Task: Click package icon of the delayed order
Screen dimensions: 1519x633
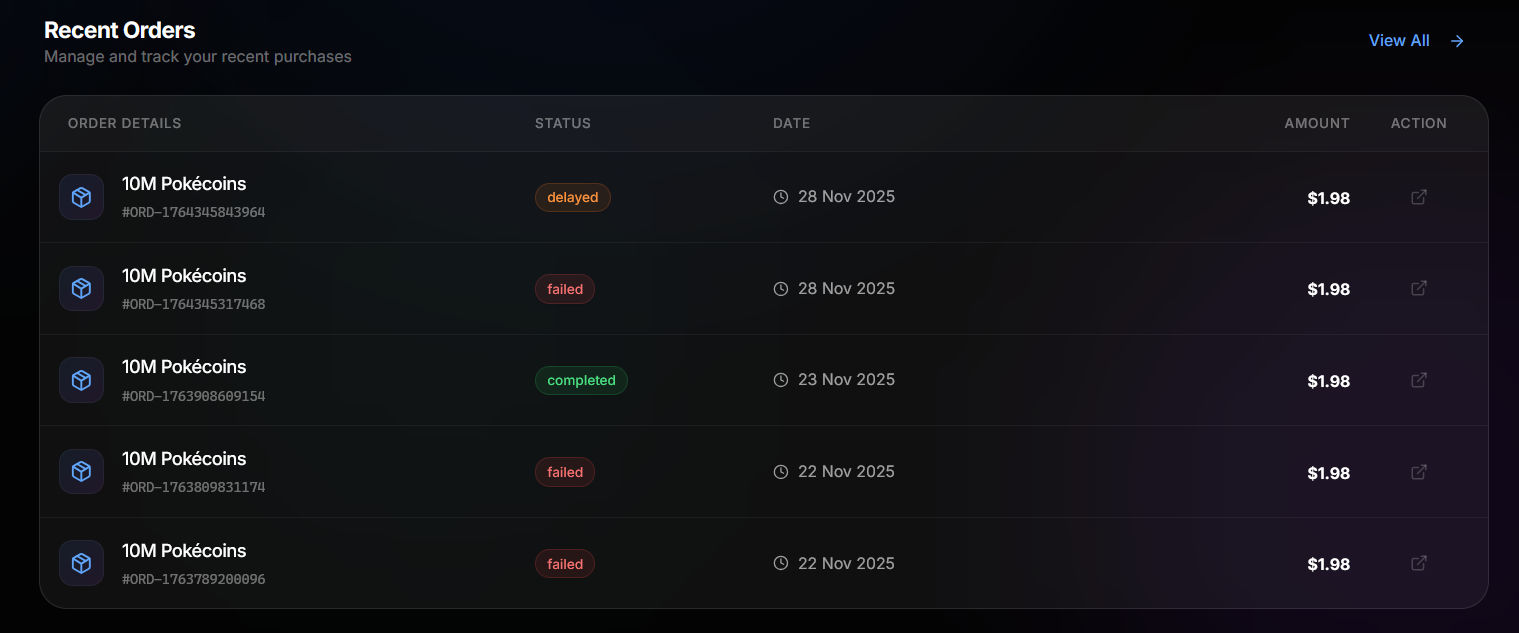Action: coord(81,197)
